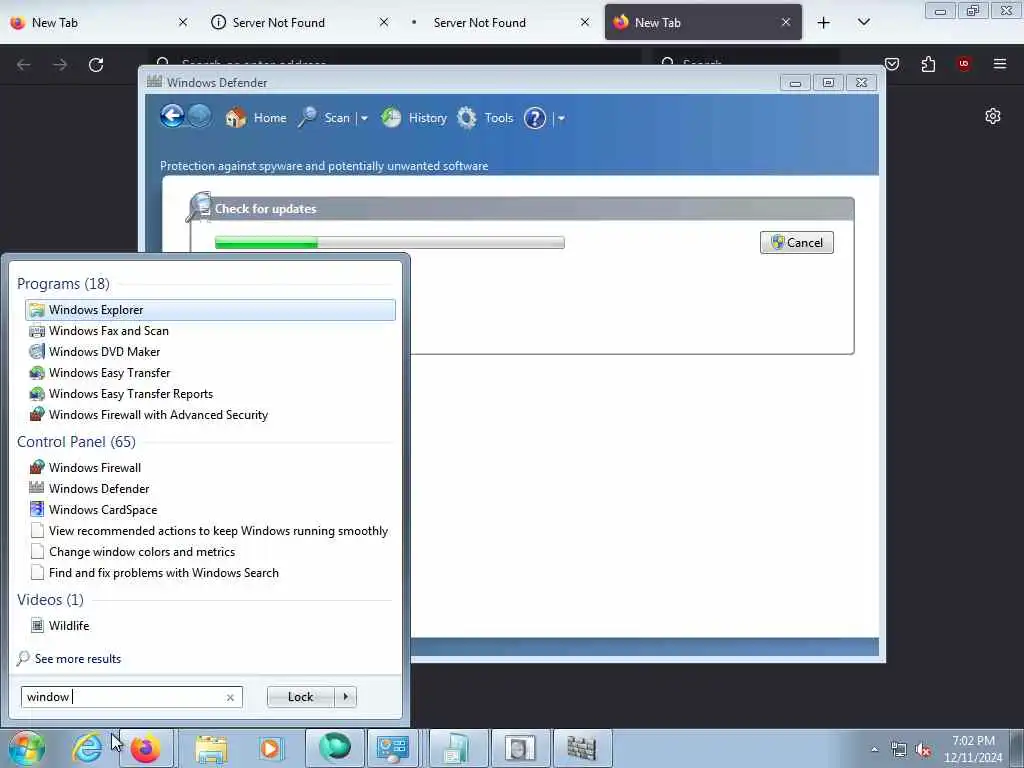This screenshot has height=768, width=1024.
Task: Open the Firefox list all tabs dropdown
Action: pos(863,23)
